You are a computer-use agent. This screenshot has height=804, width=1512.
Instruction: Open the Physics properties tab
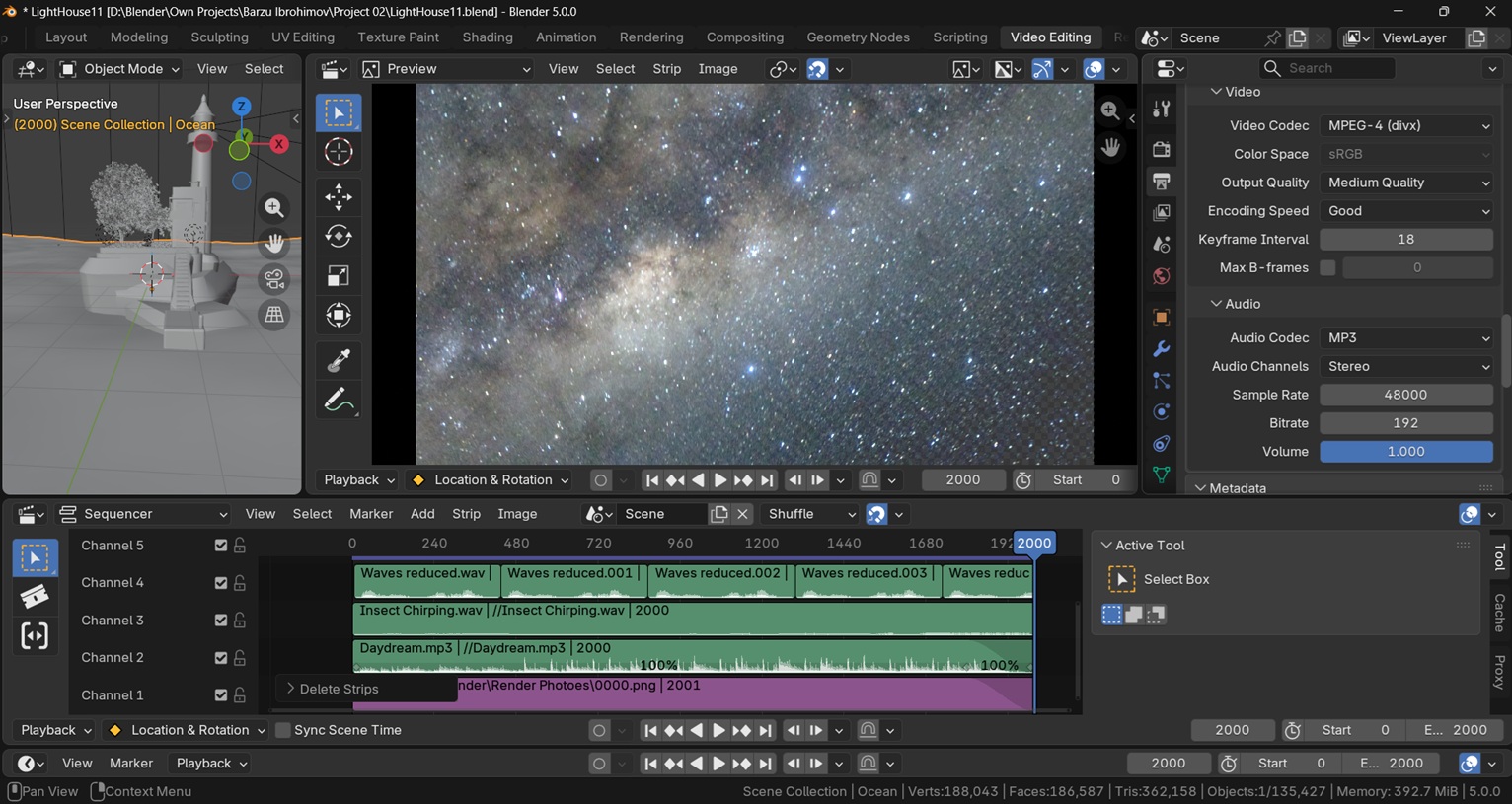(x=1162, y=412)
